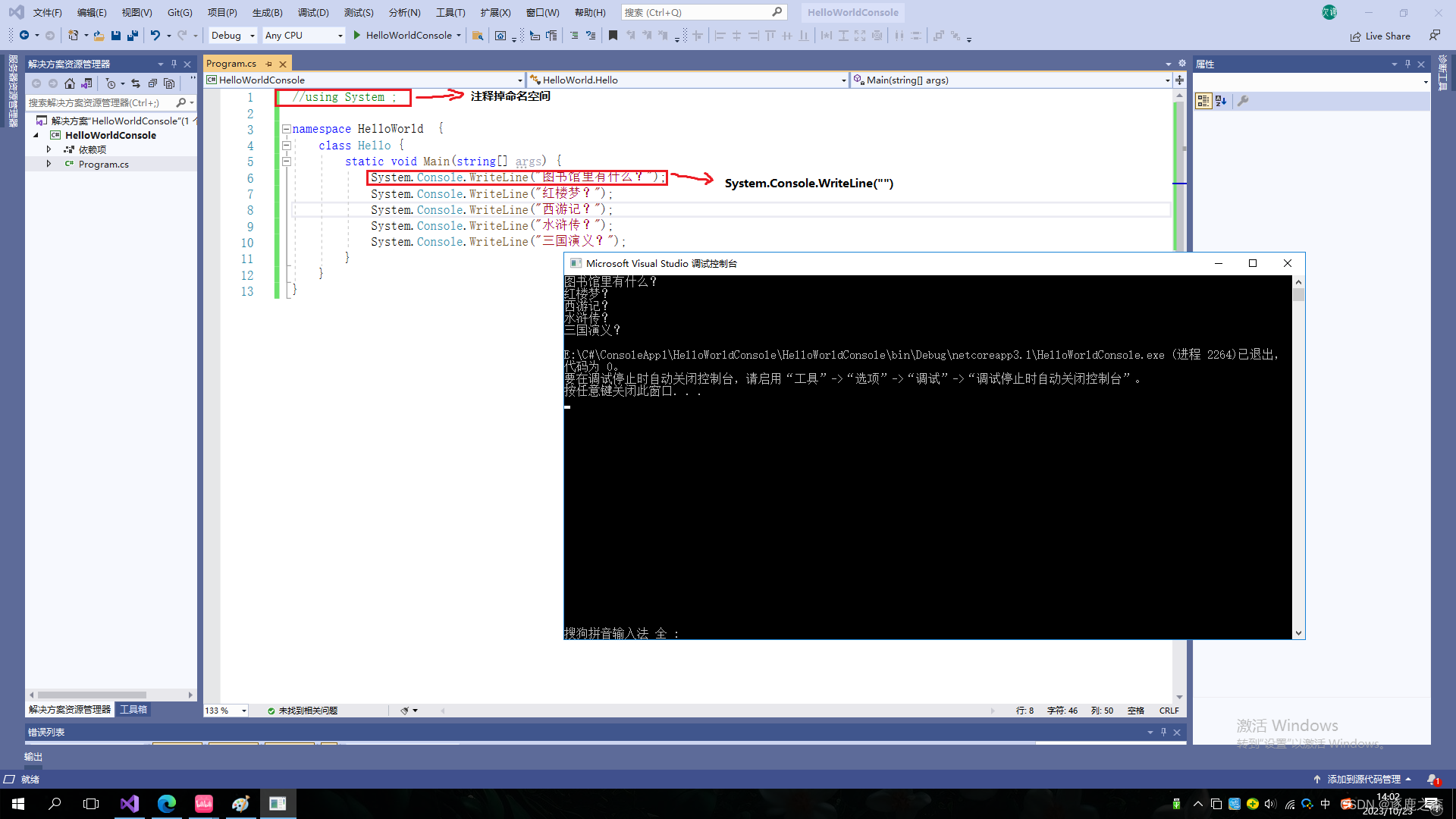Screen dimensions: 1456x819
Task: Save the current file with Save icon
Action: click(x=116, y=36)
